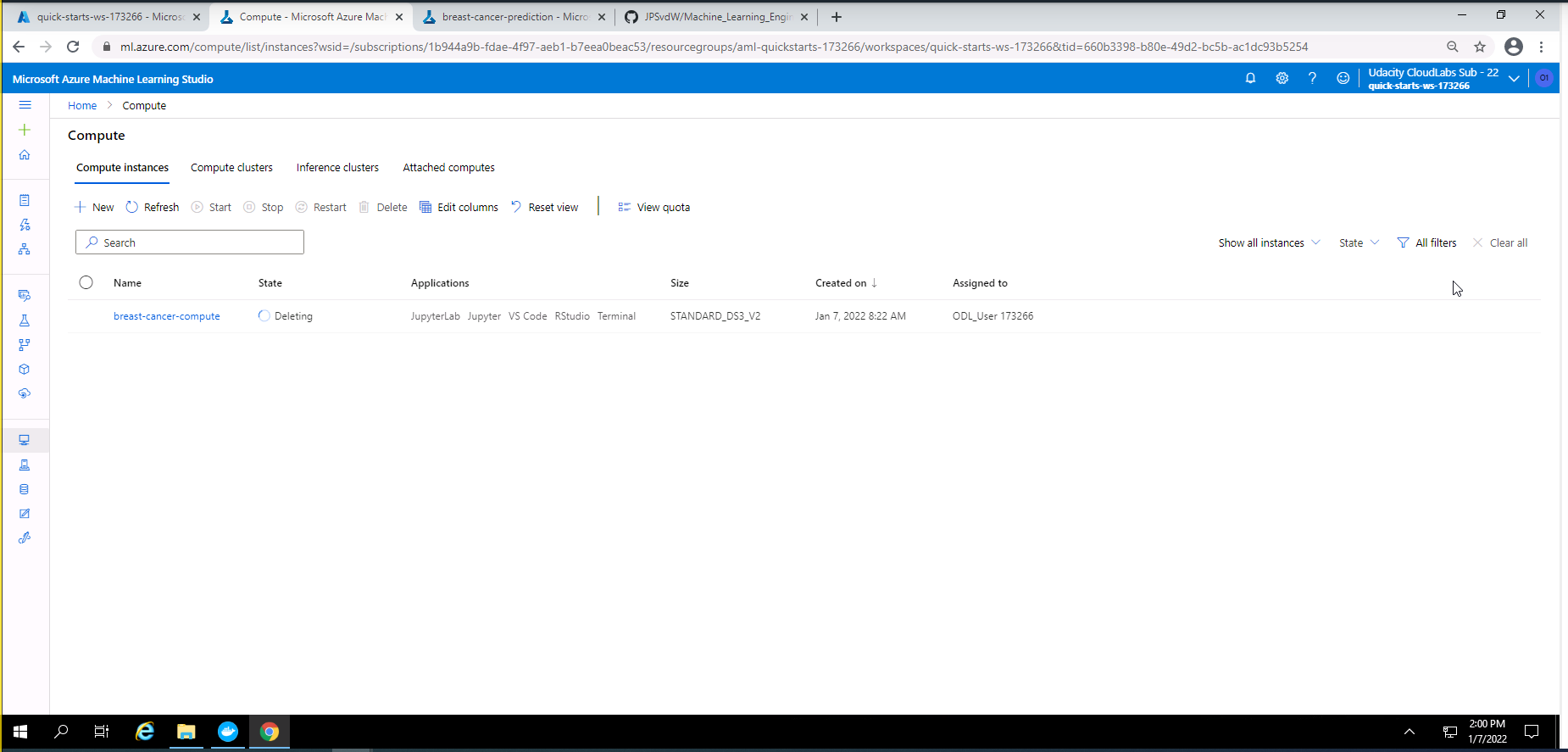Click the Delete toolbar button
The width and height of the screenshot is (1568, 752).
(x=383, y=207)
